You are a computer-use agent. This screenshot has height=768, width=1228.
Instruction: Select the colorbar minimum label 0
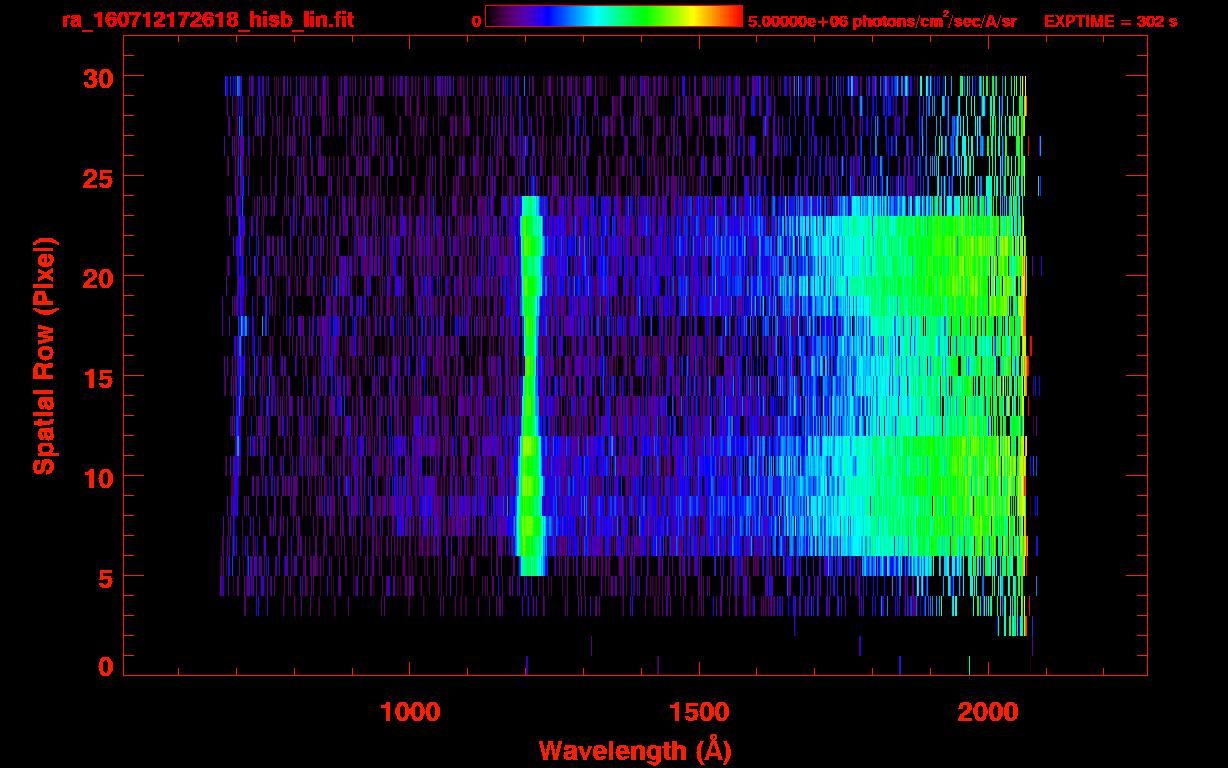click(476, 21)
